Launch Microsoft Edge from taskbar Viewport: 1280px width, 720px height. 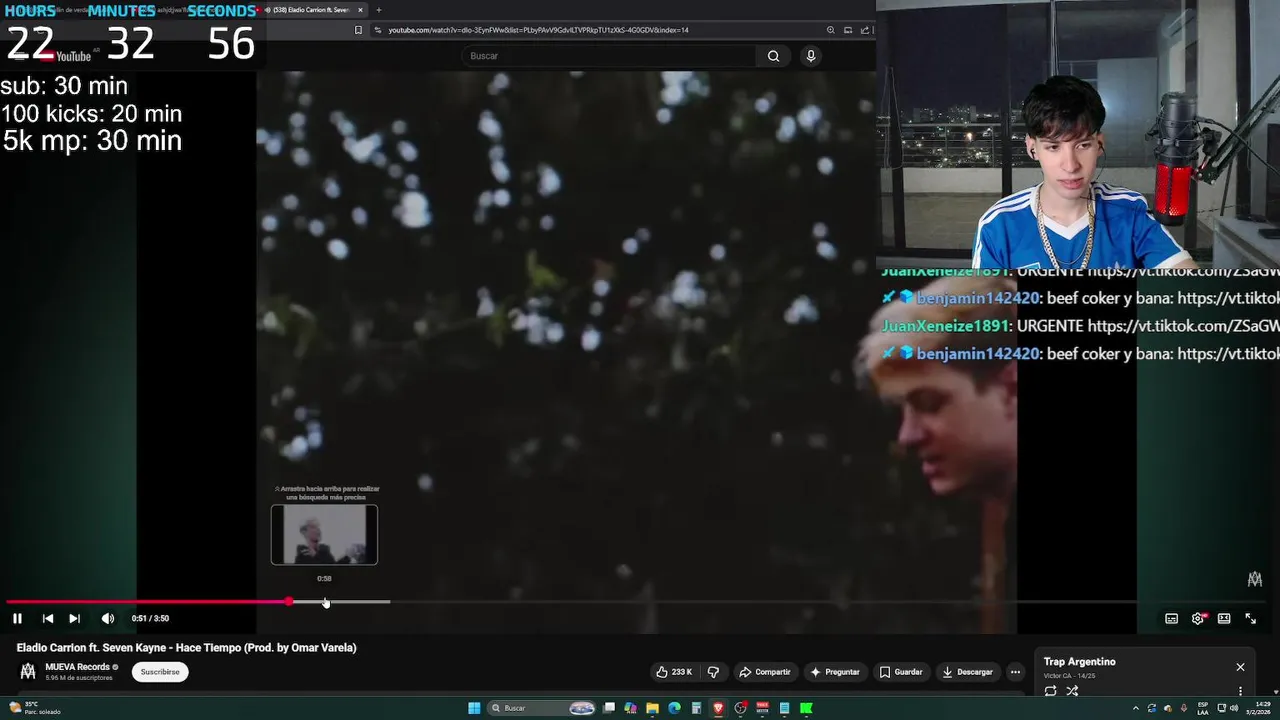point(674,708)
